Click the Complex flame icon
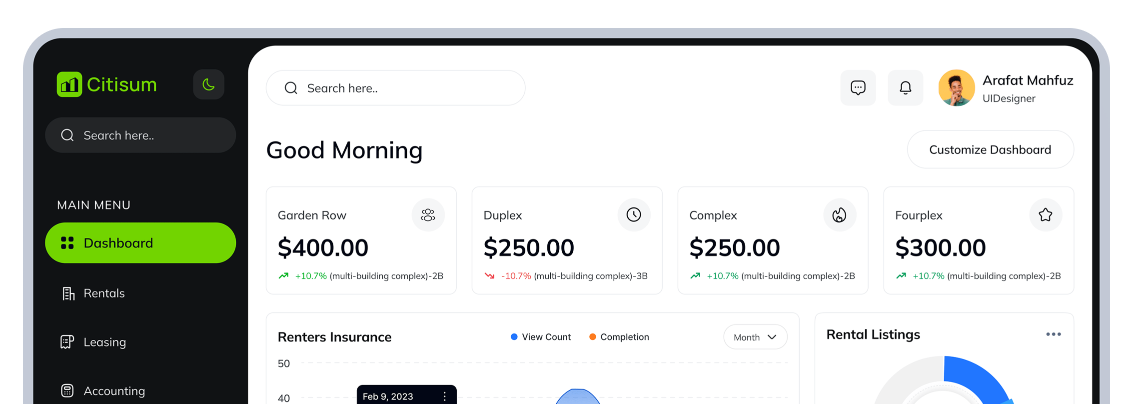Image resolution: width=1139 pixels, height=404 pixels. (x=839, y=215)
